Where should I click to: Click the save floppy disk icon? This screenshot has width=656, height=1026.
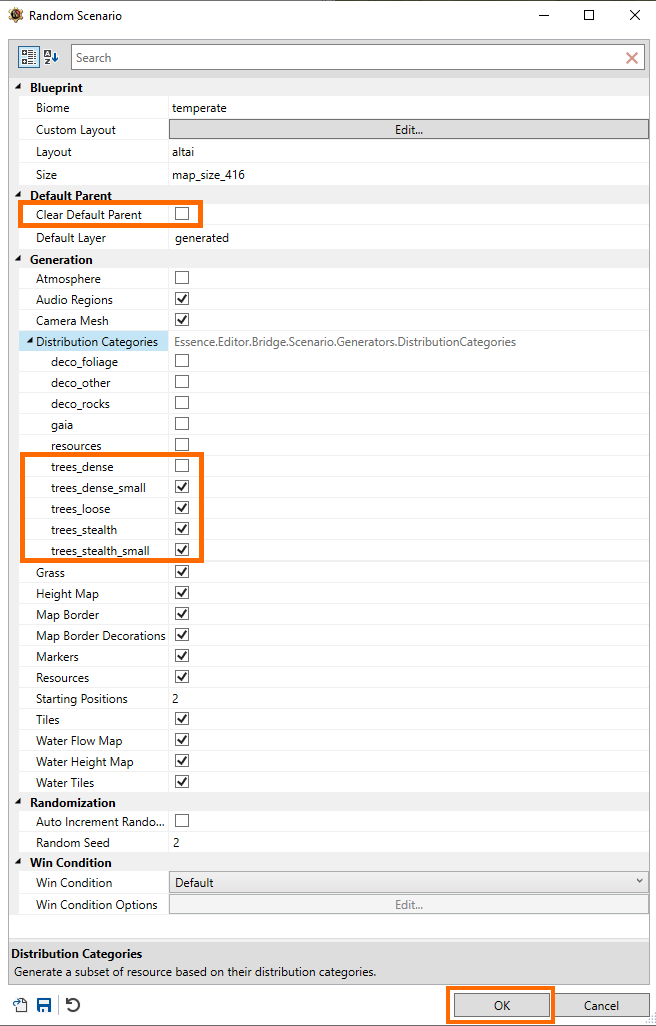point(44,1005)
